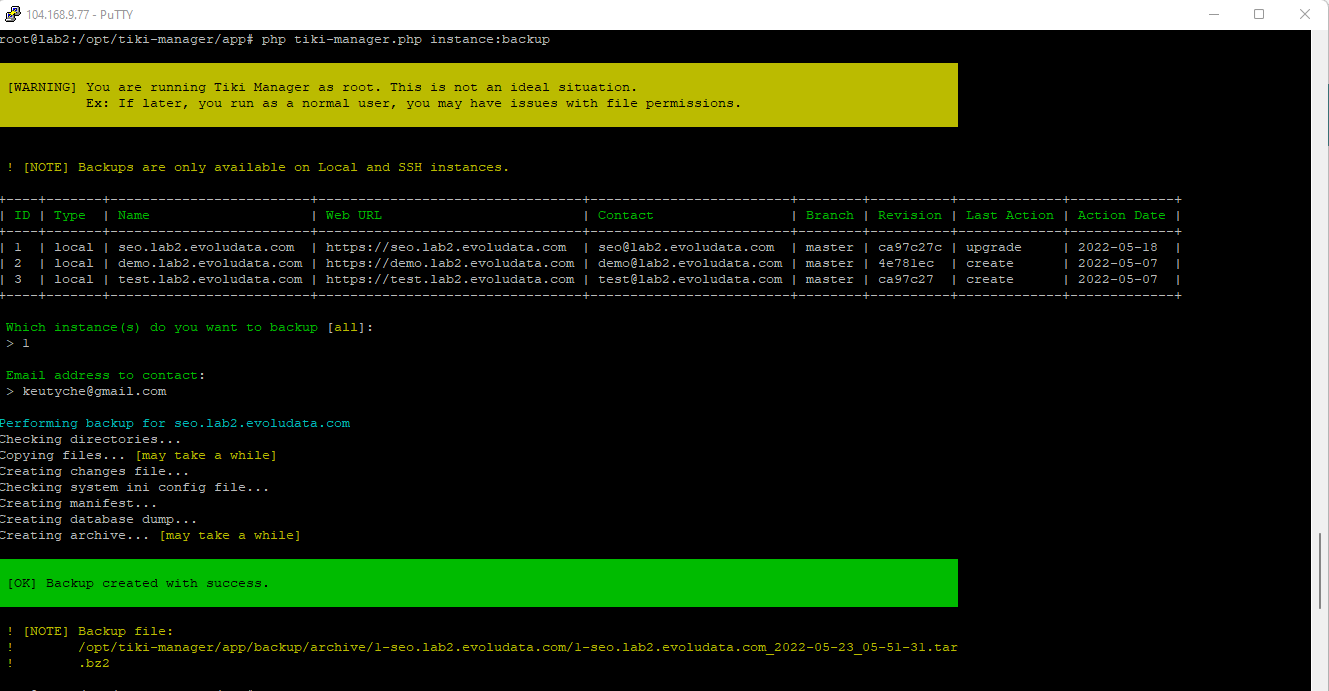Click 'create' in the test instance row
Screen dimensions: 1329x691
[x=990, y=279]
